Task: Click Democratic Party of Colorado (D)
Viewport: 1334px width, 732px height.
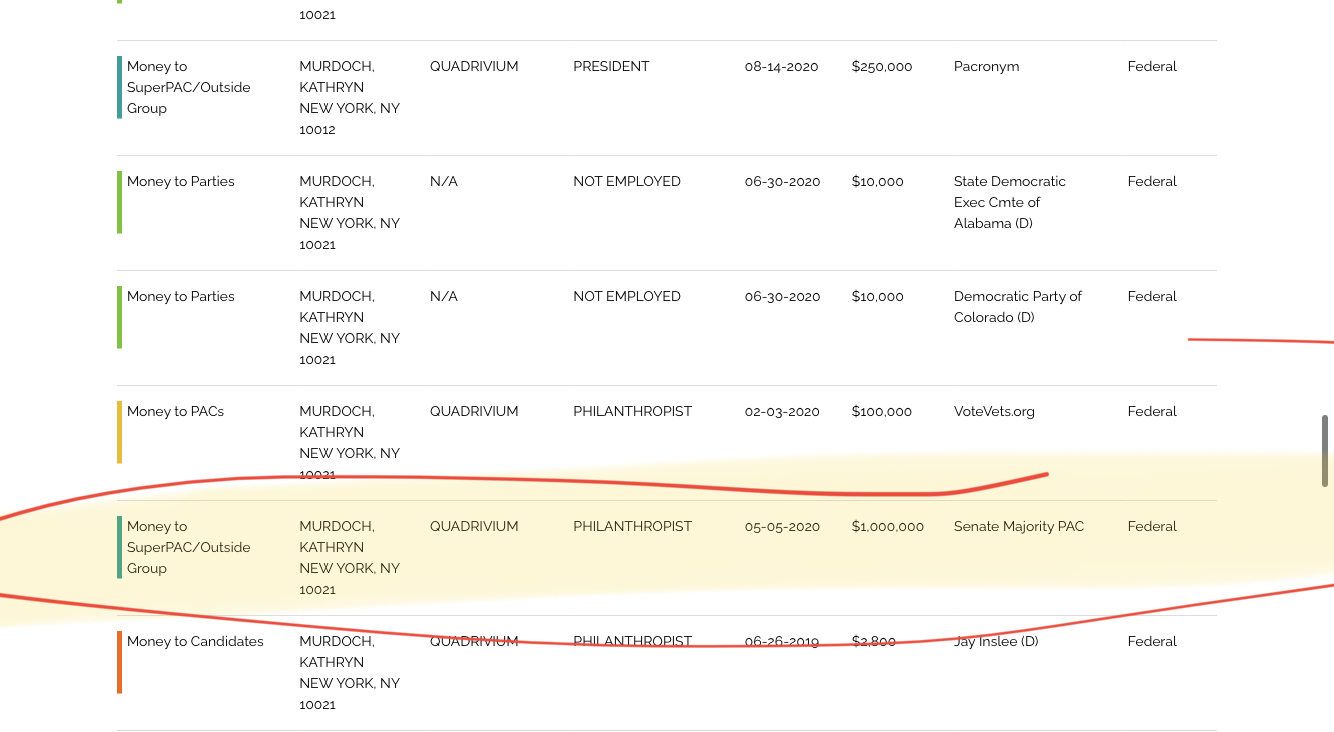Action: coord(1018,307)
